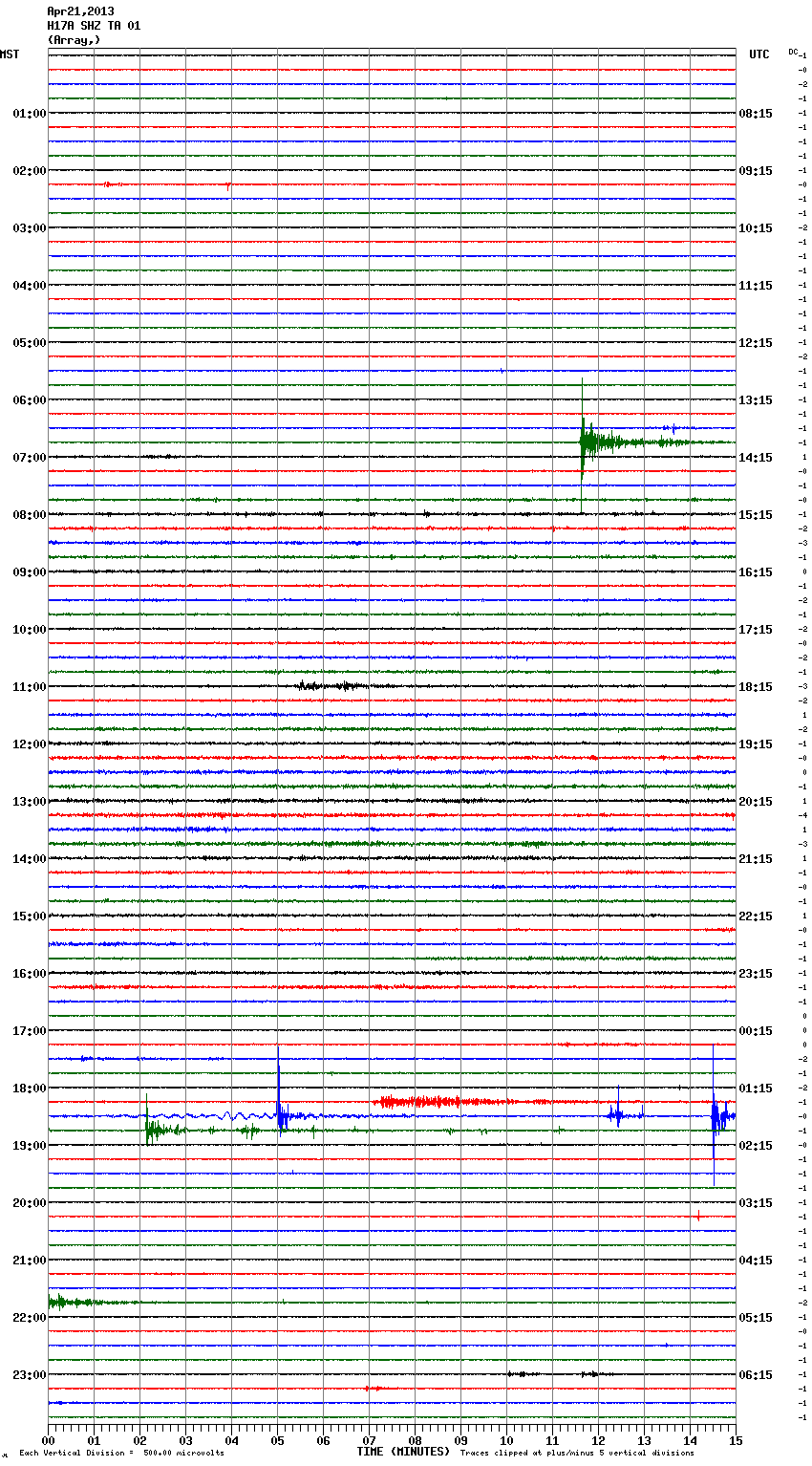Click the 23:00 MST time label
Screen dimensions: 812x1466
(x=30, y=1375)
